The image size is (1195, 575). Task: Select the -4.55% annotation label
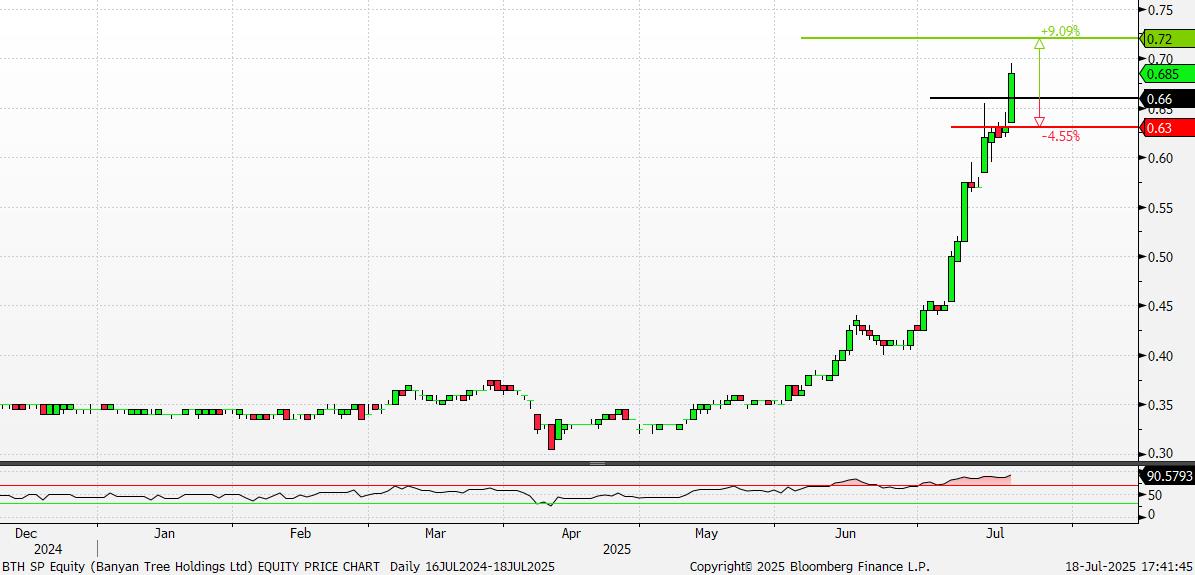[1060, 137]
